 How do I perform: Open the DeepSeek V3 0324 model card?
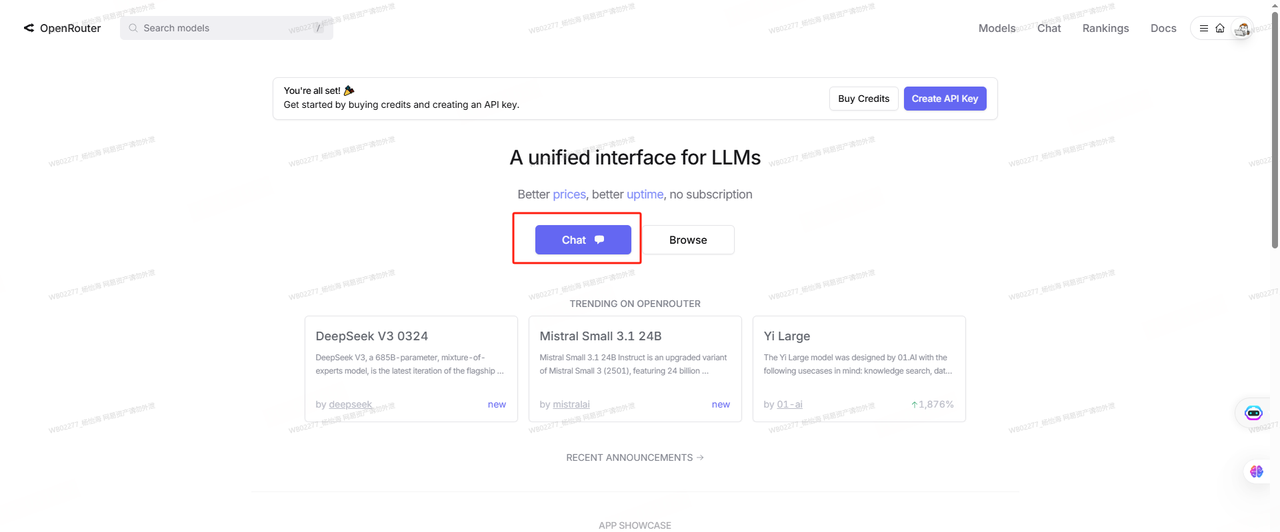click(x=411, y=368)
